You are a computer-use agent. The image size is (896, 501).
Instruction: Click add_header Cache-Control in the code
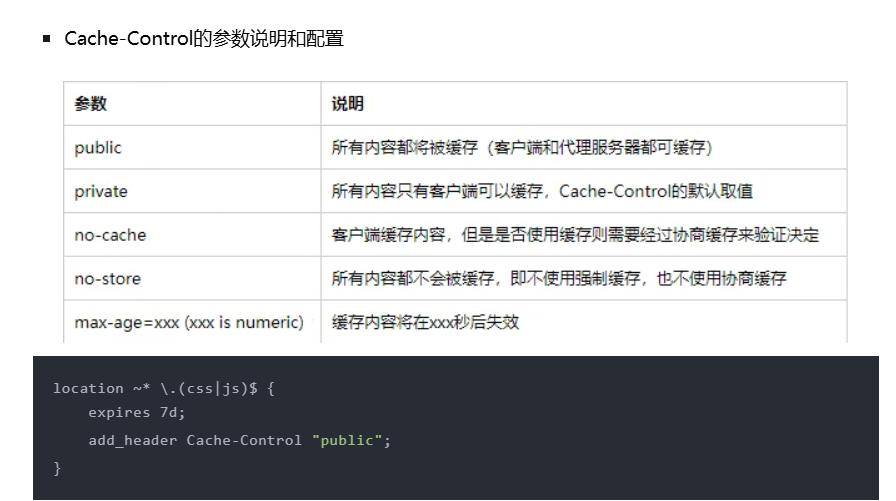195,440
